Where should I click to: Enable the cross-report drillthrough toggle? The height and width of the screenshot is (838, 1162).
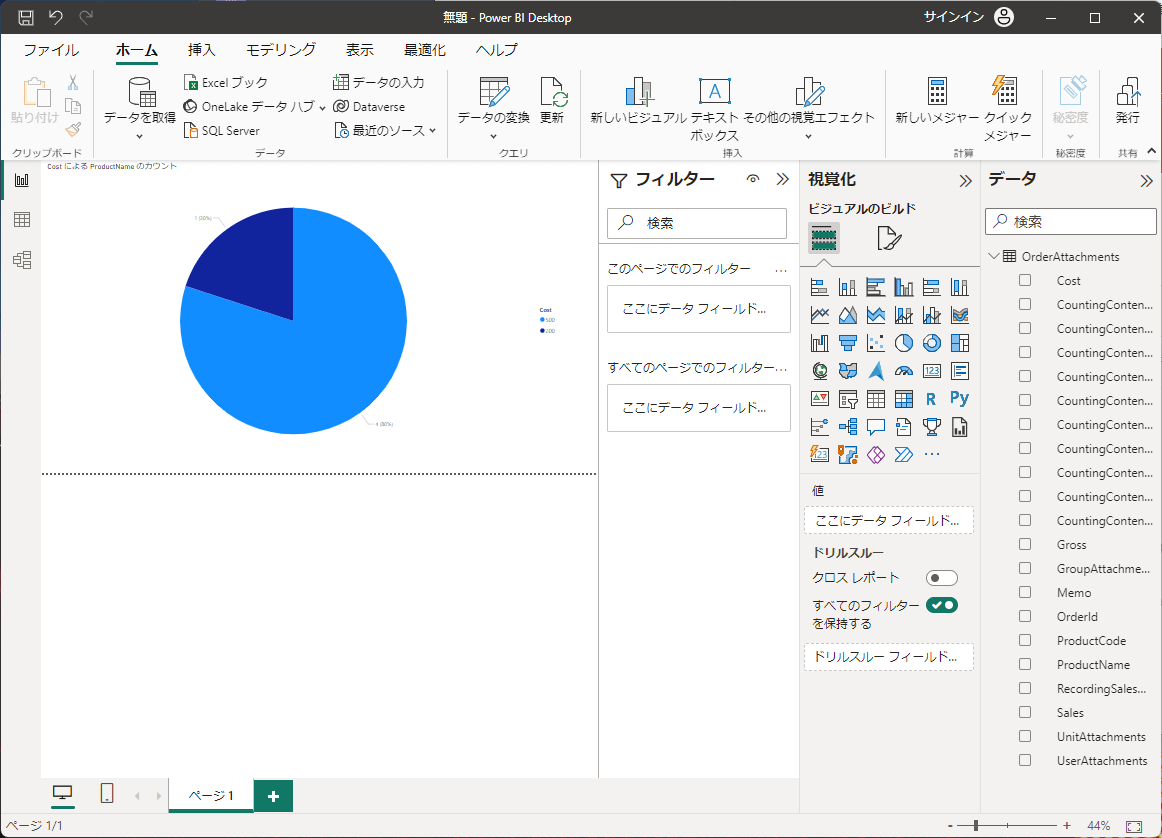[x=941, y=578]
